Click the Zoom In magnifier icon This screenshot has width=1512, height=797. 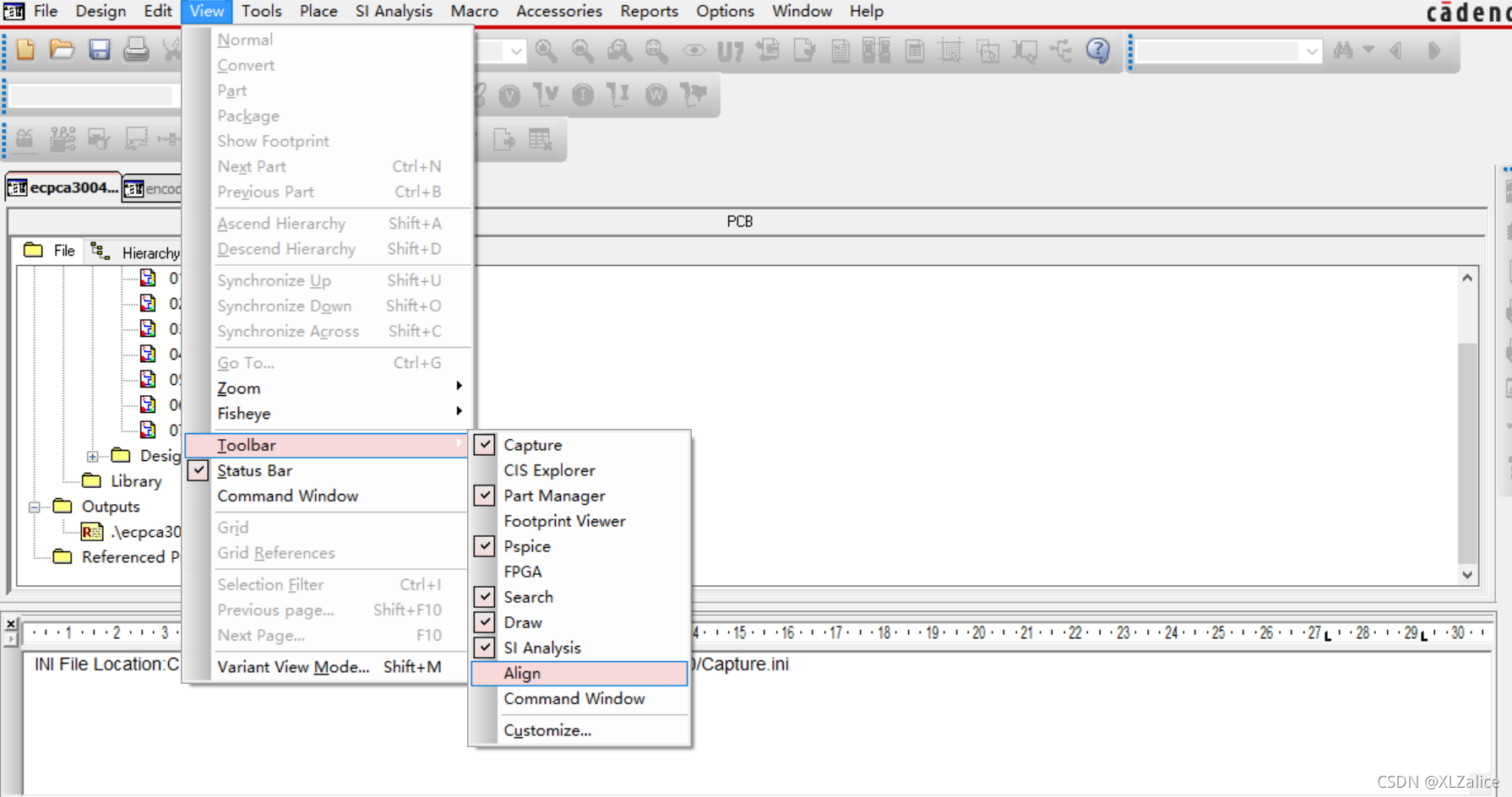pyautogui.click(x=547, y=51)
